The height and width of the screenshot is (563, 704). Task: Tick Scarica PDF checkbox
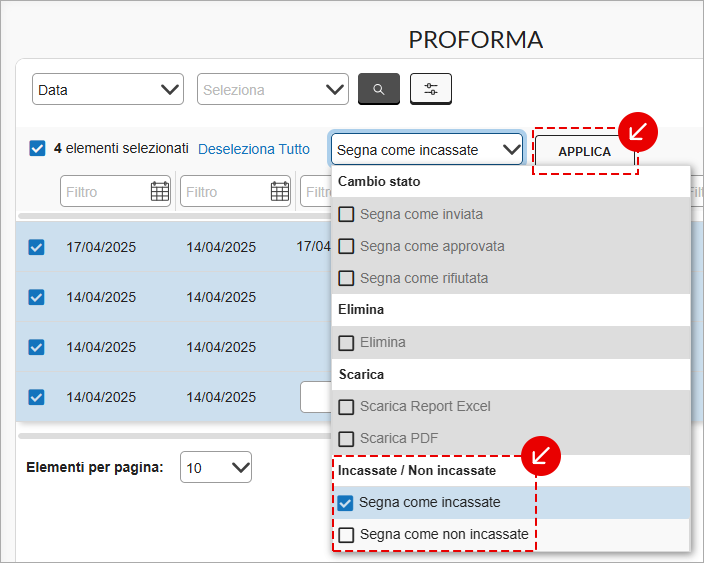click(346, 439)
